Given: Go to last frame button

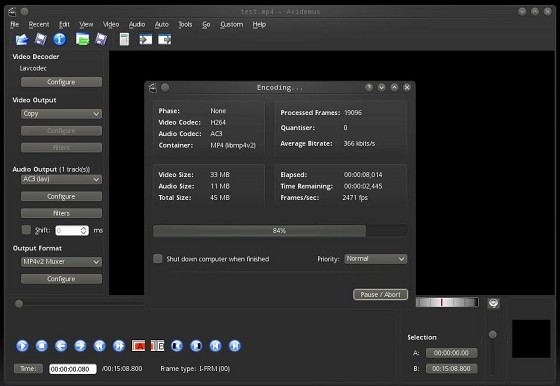Looking at the screenshot, I should point(235,346).
